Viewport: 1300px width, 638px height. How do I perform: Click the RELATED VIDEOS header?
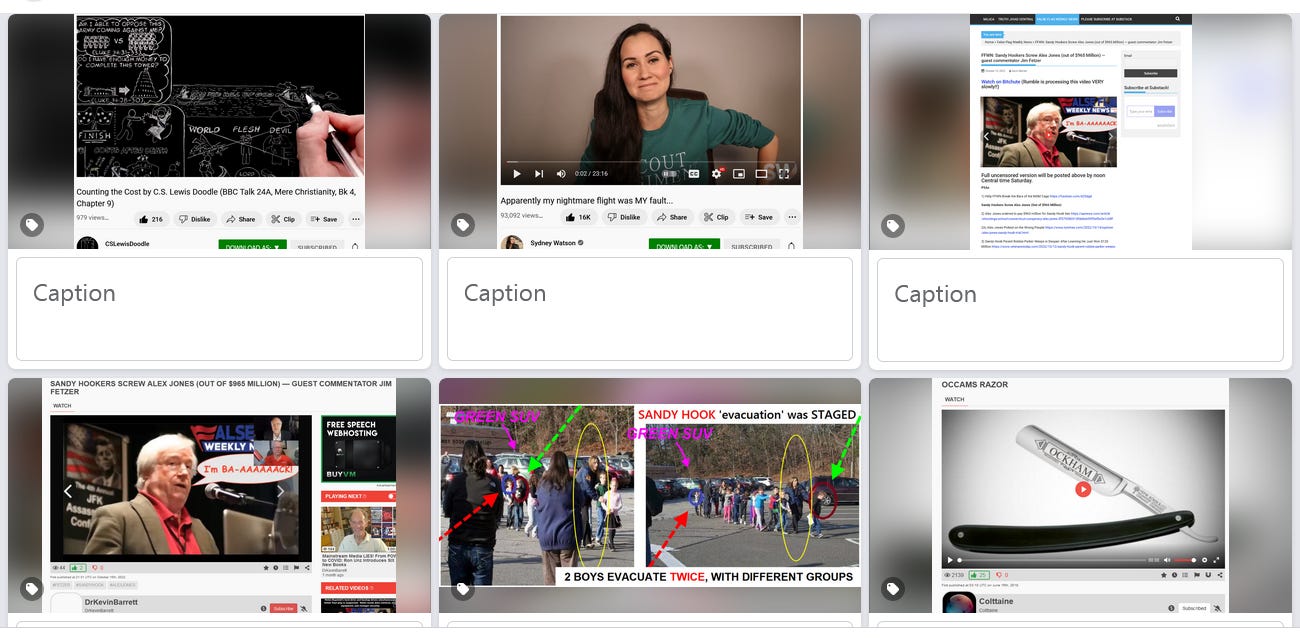pyautogui.click(x=358, y=588)
